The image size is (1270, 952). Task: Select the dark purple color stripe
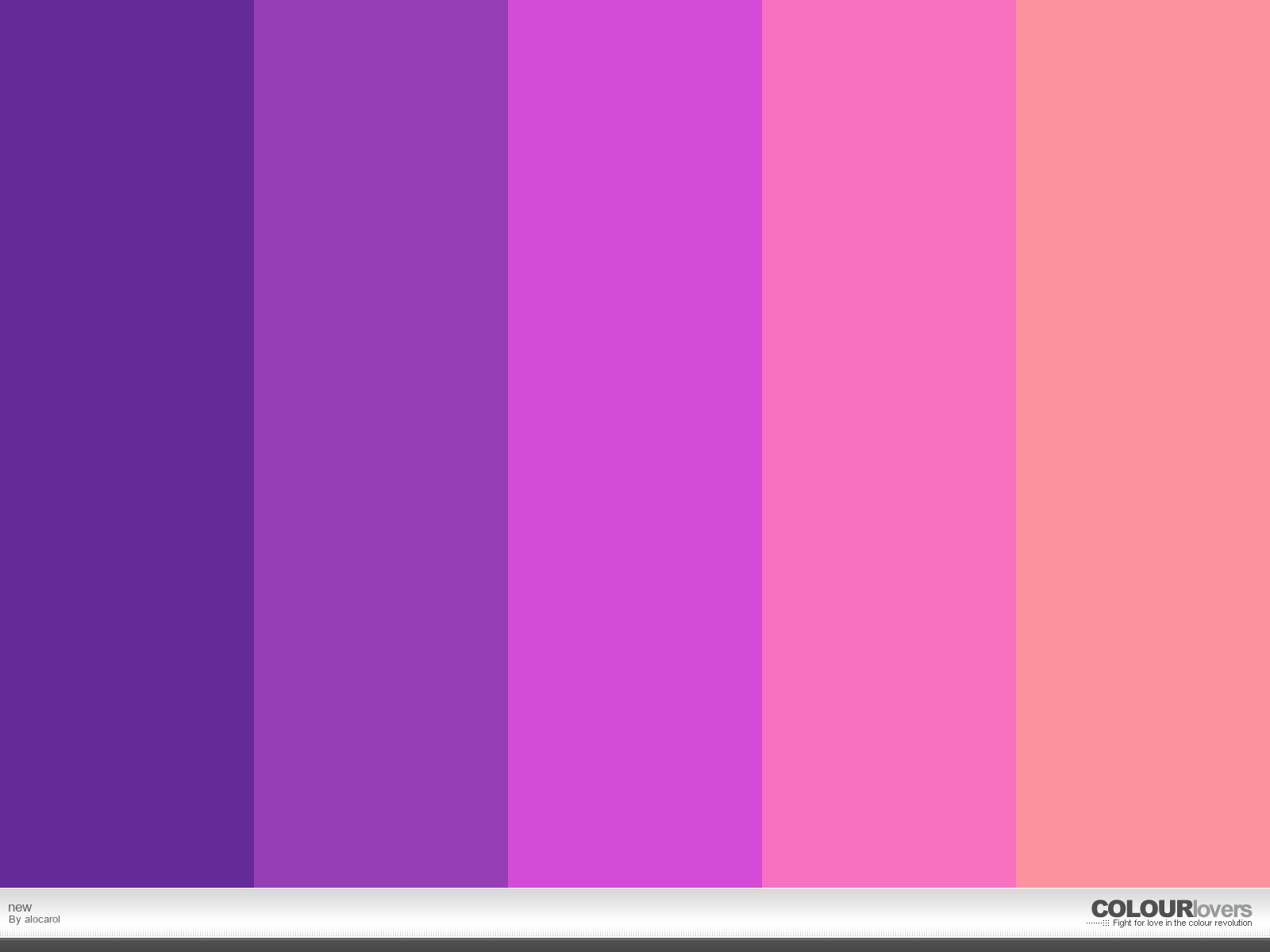(127, 443)
